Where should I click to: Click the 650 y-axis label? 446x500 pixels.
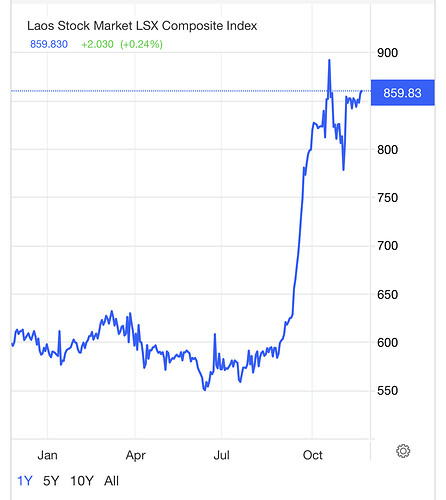click(x=387, y=295)
